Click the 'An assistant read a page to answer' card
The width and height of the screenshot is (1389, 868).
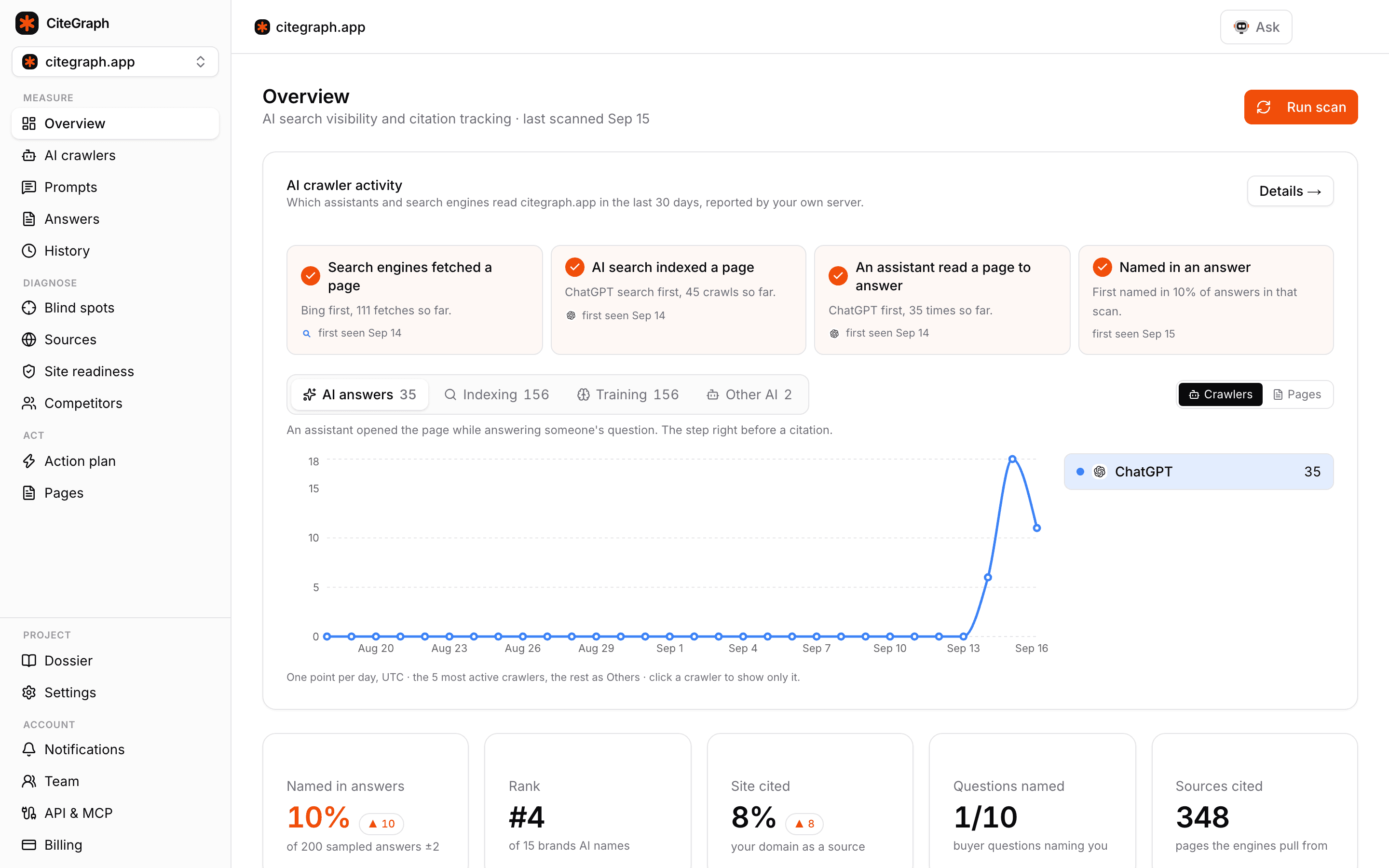[942, 300]
